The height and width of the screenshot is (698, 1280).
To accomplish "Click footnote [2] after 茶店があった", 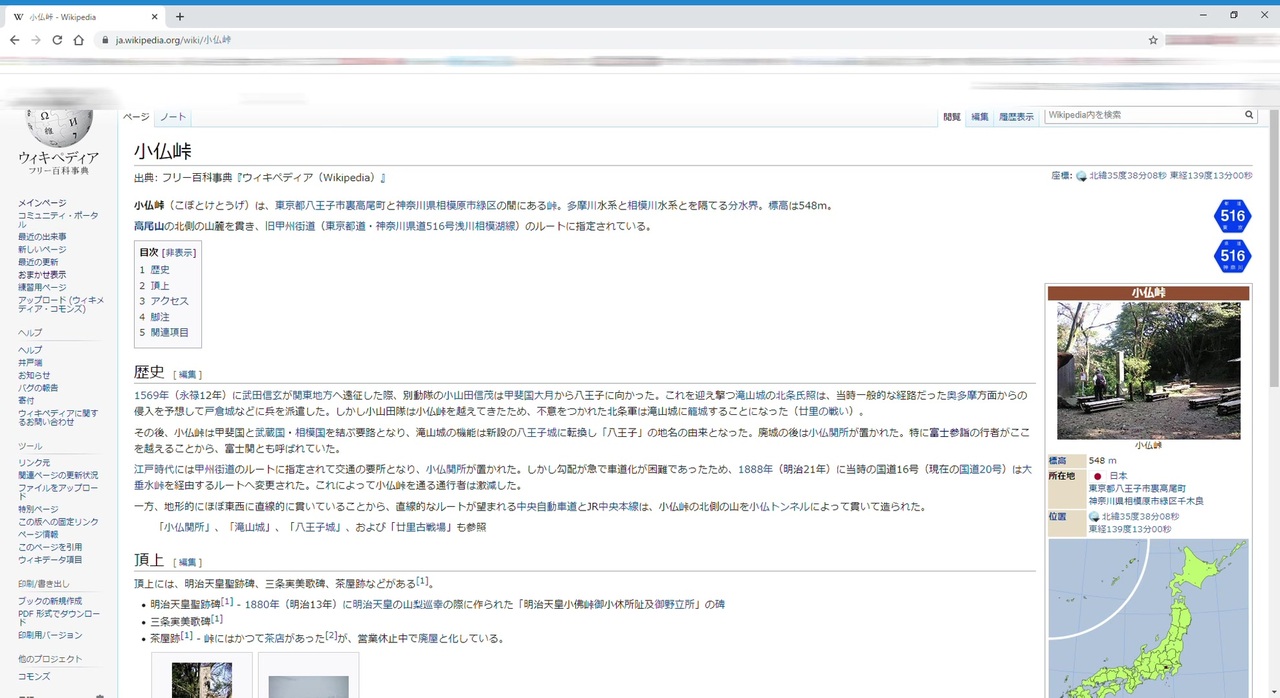I will pos(331,635).
